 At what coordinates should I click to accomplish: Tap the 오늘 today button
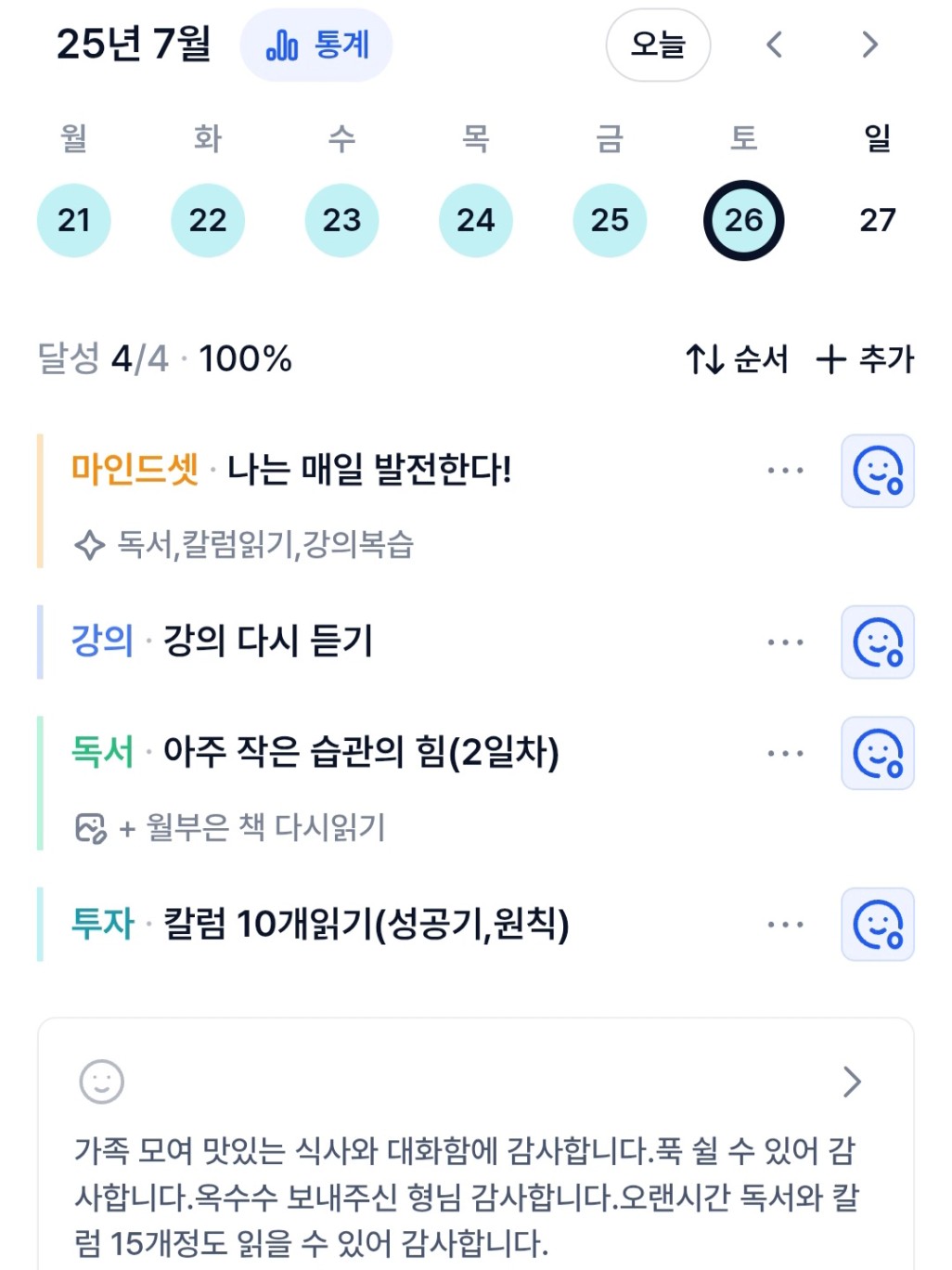pyautogui.click(x=658, y=45)
